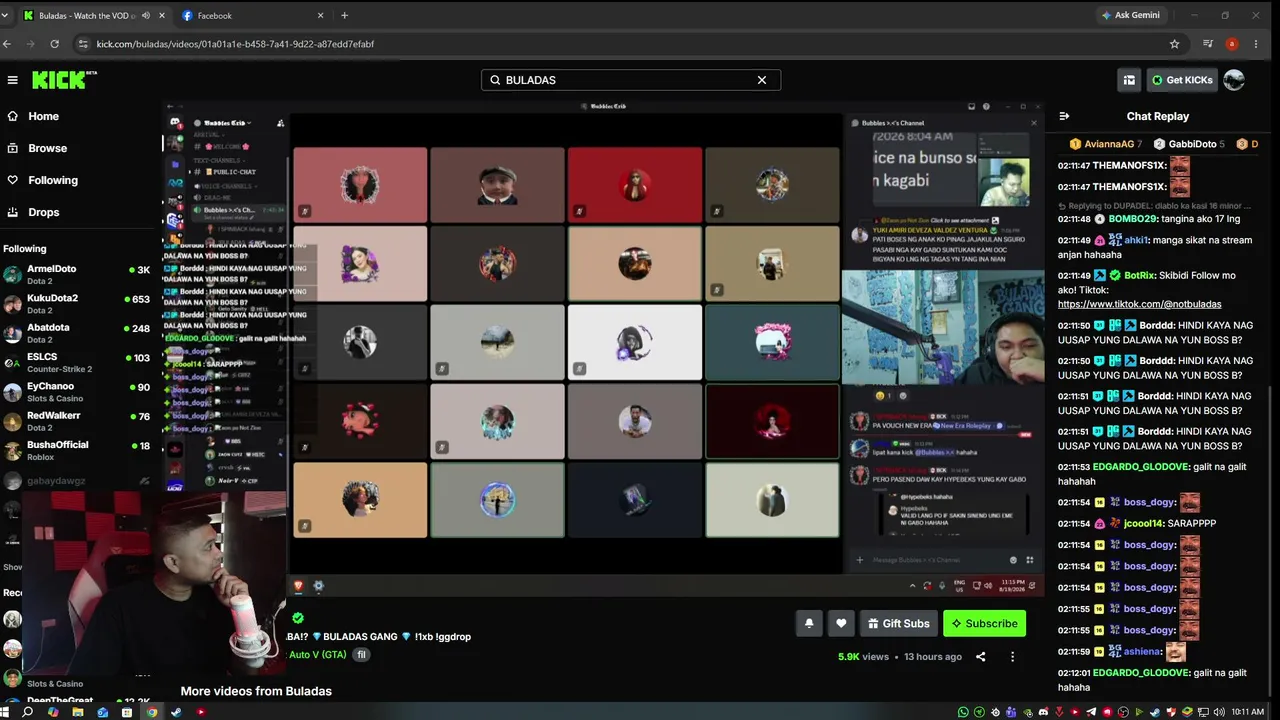Go back to the previous page
The width and height of the screenshot is (1280, 720).
7,44
